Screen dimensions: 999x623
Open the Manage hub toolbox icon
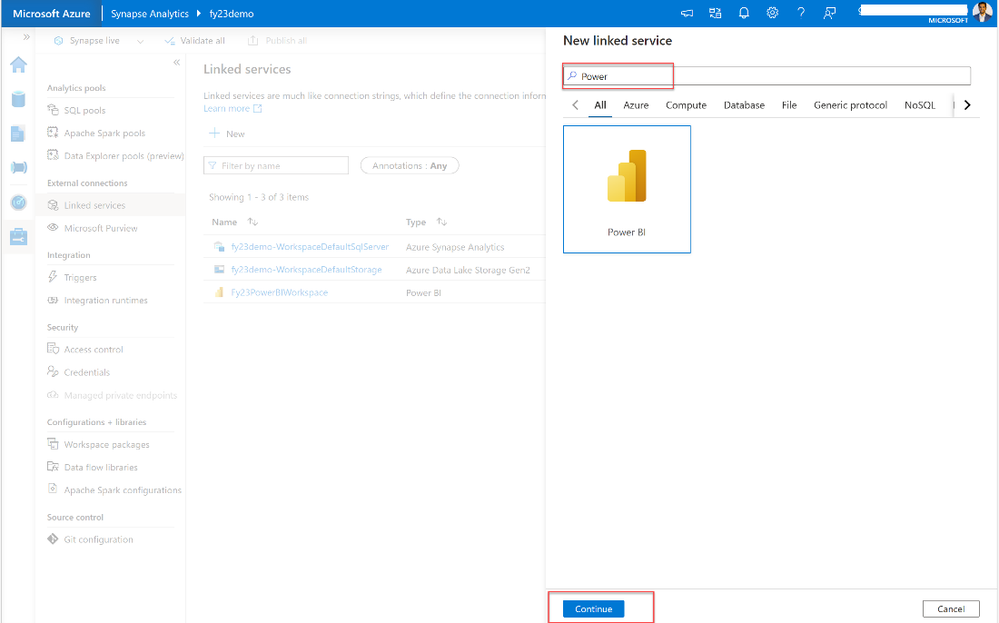(x=18, y=236)
